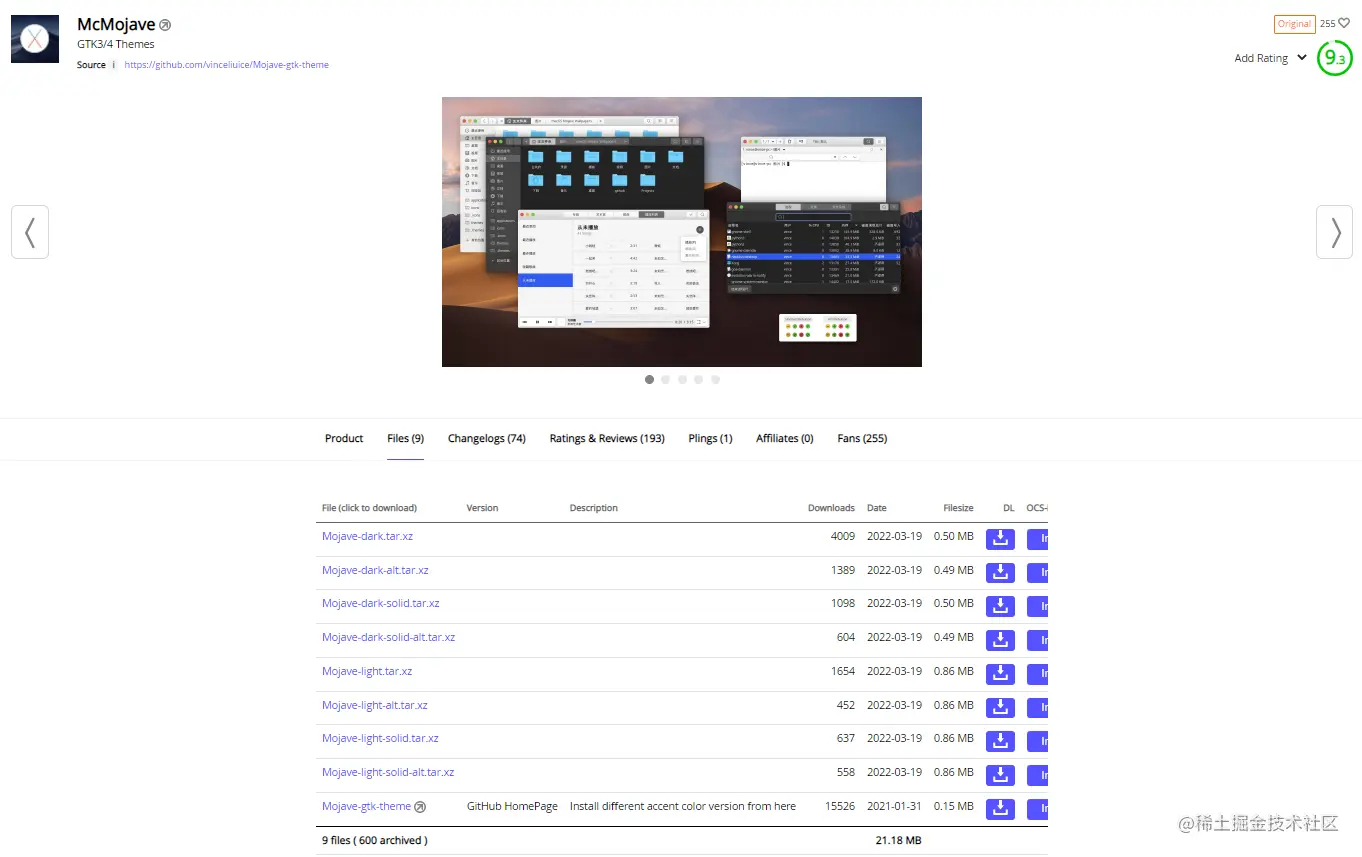Show the previous screenshot with left arrow
The image size is (1362, 857).
tap(30, 232)
